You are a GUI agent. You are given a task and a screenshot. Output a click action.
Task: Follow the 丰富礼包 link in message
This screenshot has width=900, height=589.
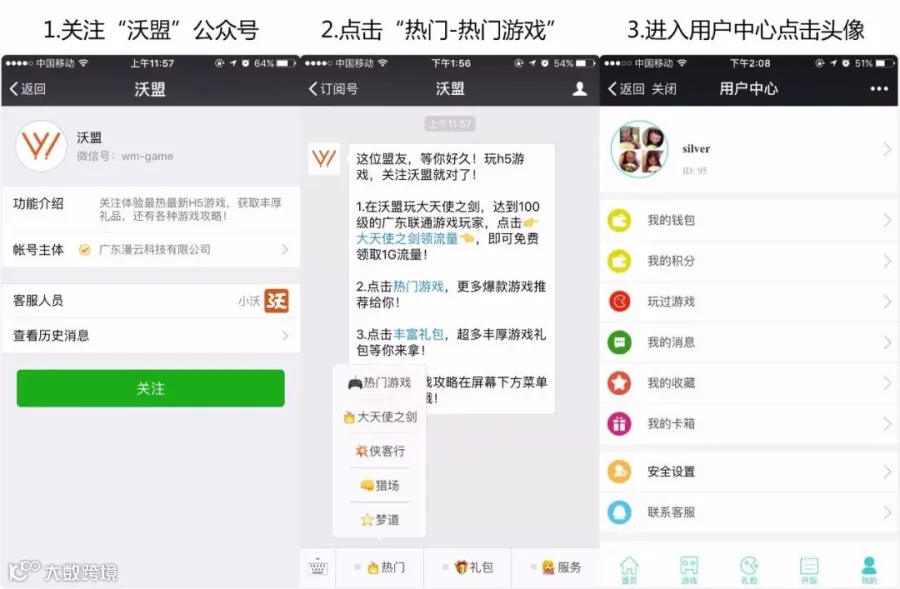tap(418, 334)
